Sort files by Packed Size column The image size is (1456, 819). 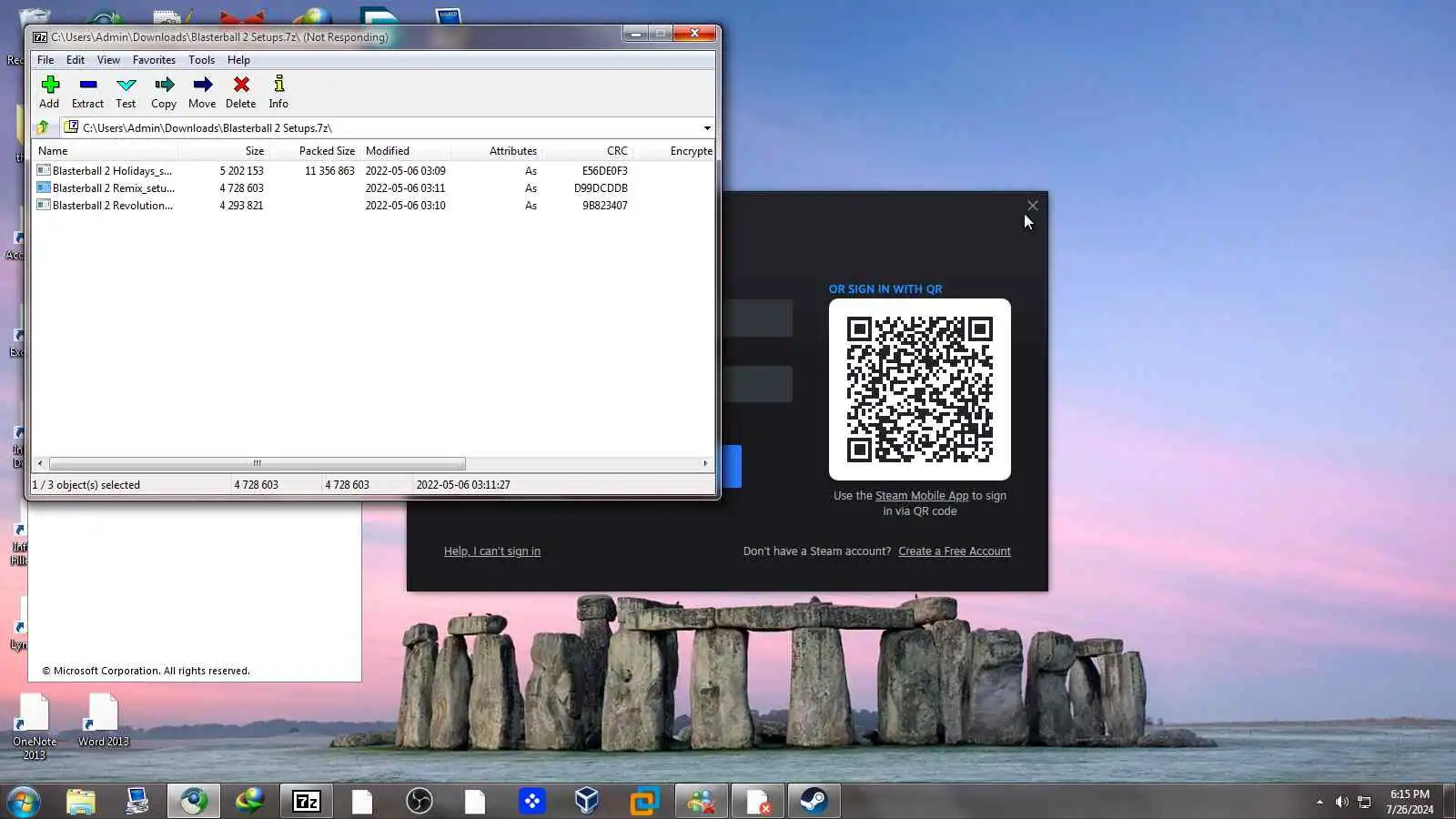pyautogui.click(x=315, y=151)
